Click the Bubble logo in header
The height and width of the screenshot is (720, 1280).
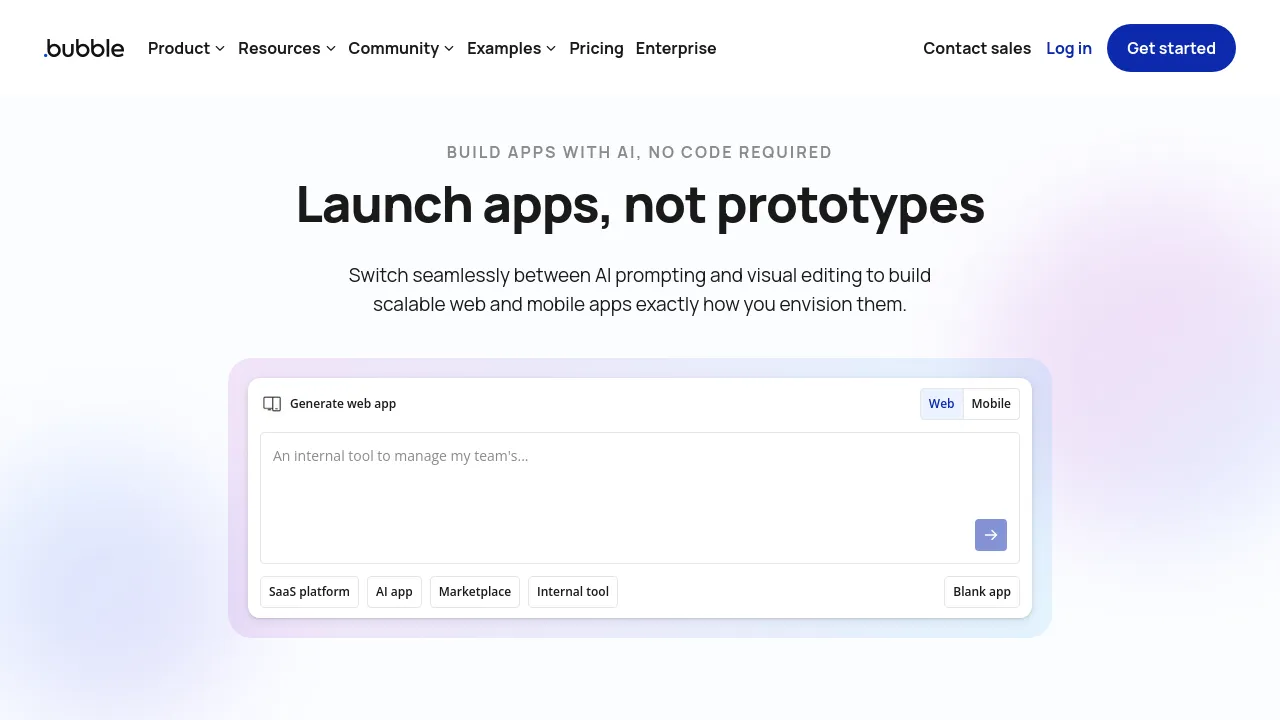coord(84,48)
